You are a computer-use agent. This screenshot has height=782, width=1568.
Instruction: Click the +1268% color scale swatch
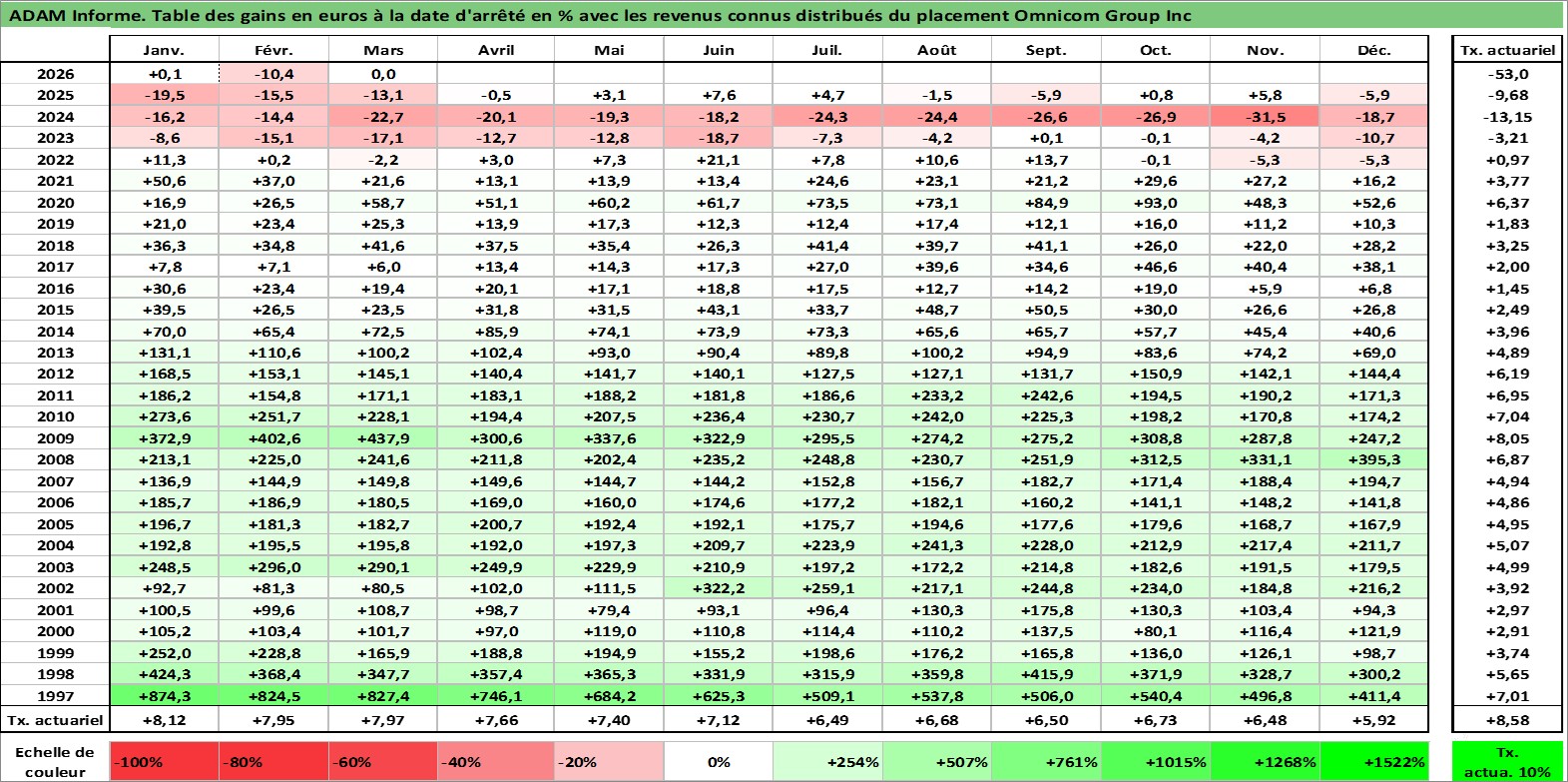coord(1265,761)
